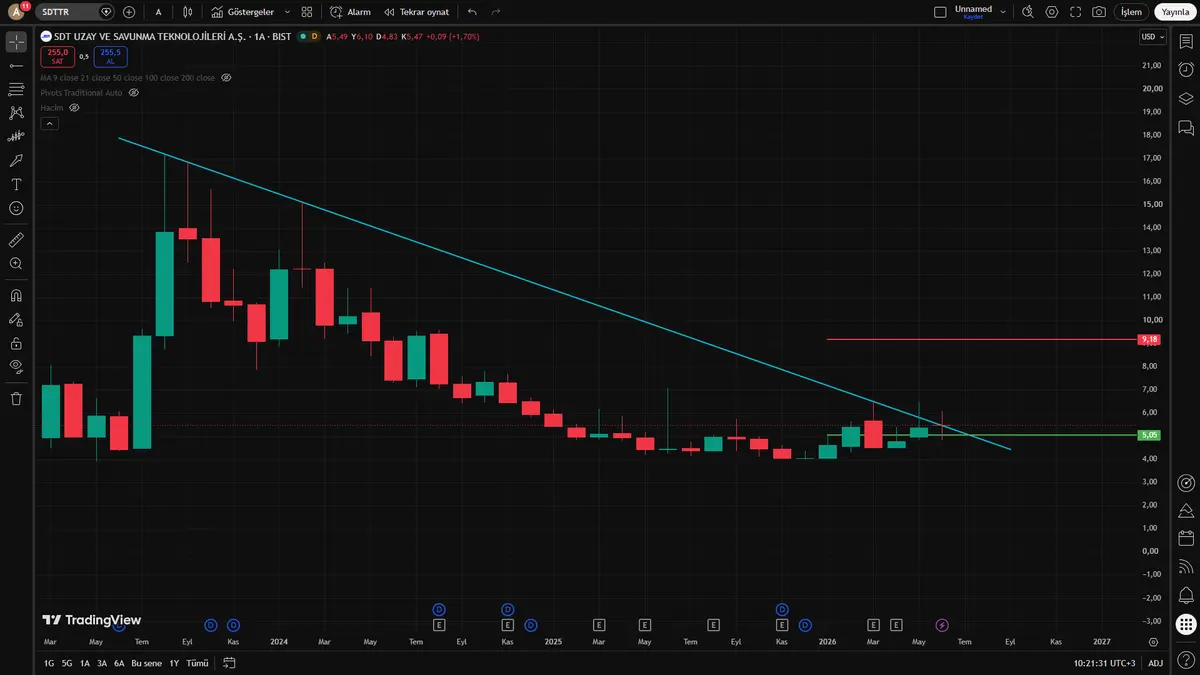The width and height of the screenshot is (1200, 675).
Task: Select the Bu sene date range
Action: [x=146, y=663]
